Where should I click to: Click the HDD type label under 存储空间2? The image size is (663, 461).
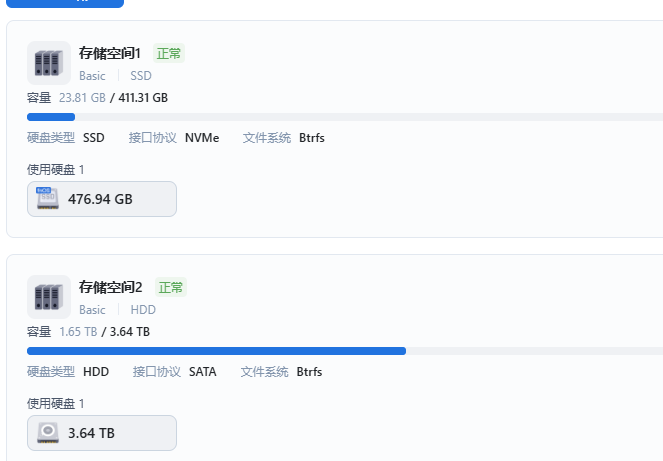tap(143, 310)
